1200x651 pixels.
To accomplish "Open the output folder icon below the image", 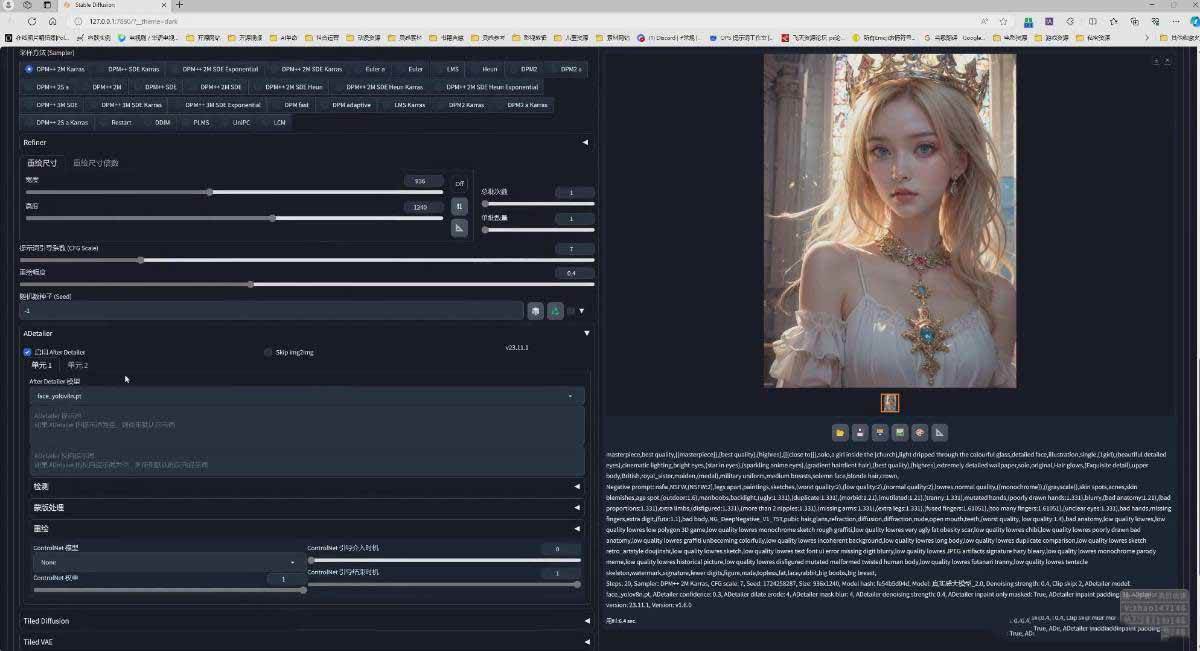I will point(840,431).
